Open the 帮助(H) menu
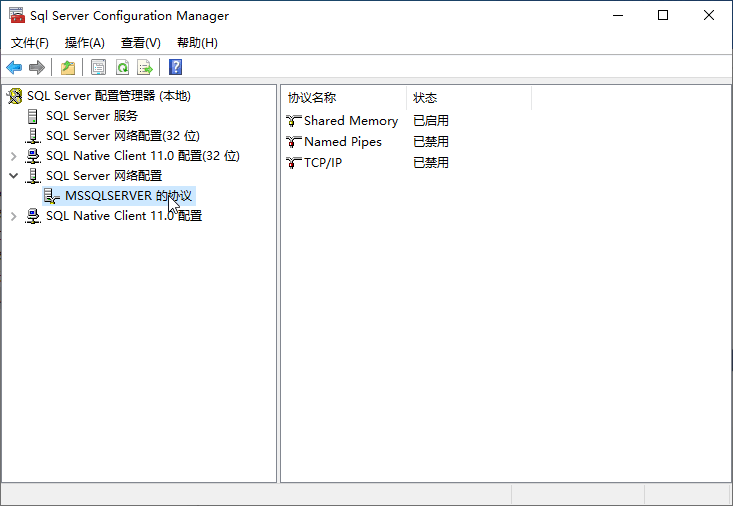This screenshot has height=506, width=733. click(x=197, y=43)
